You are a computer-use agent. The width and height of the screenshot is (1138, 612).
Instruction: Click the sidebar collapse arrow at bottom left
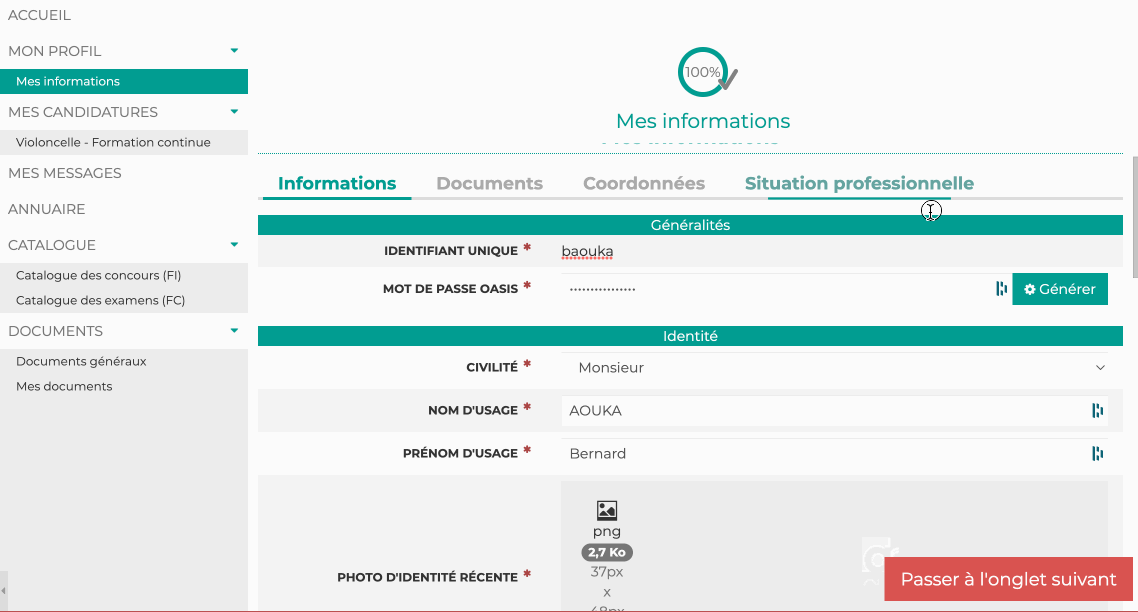coord(4,590)
